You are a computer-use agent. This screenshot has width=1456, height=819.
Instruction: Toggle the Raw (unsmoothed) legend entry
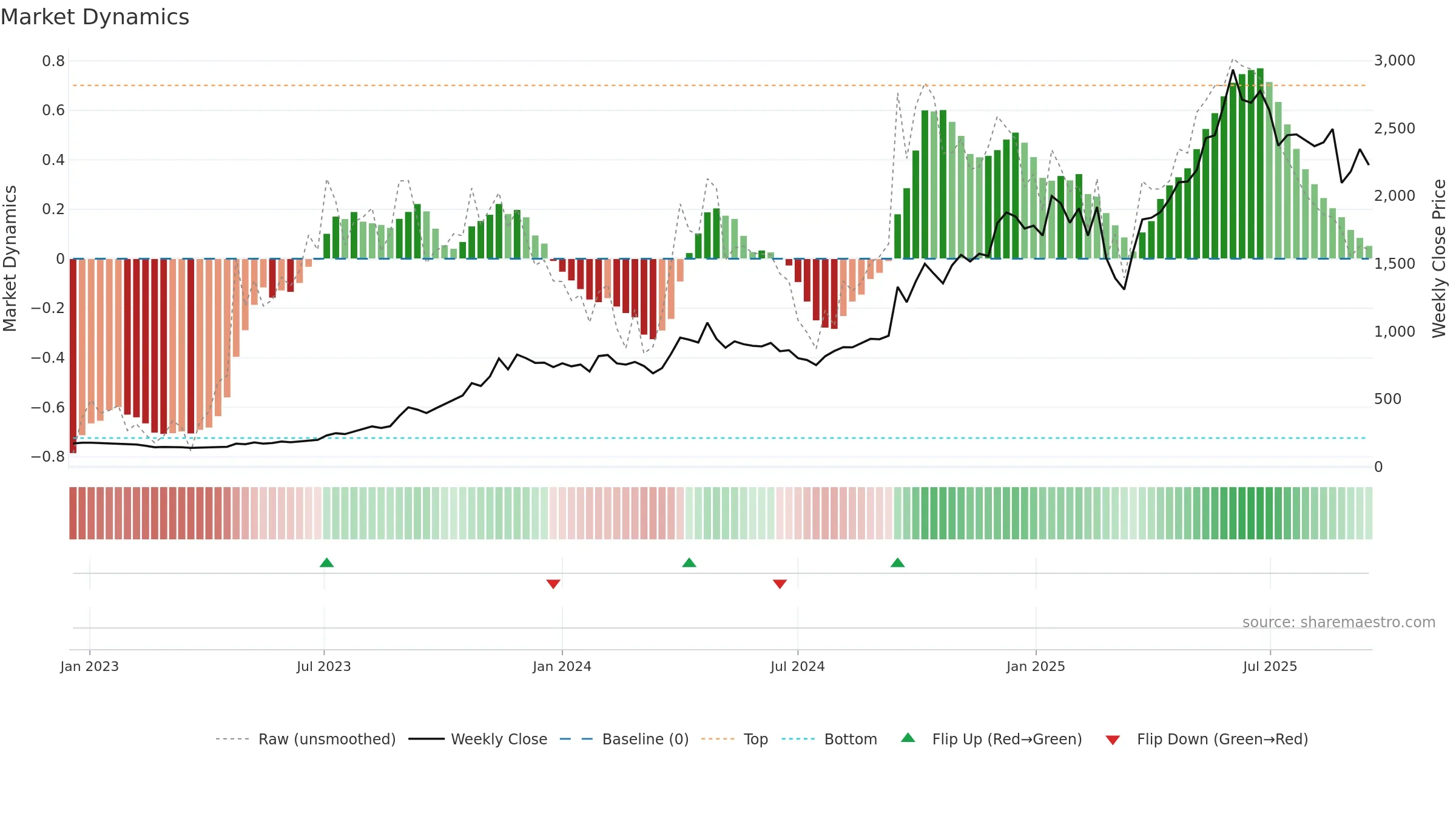point(306,739)
